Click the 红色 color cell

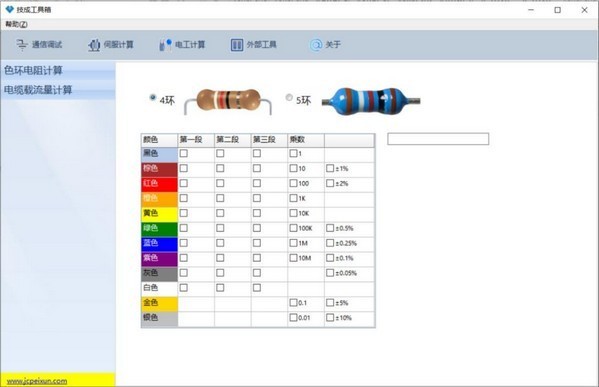[160, 184]
